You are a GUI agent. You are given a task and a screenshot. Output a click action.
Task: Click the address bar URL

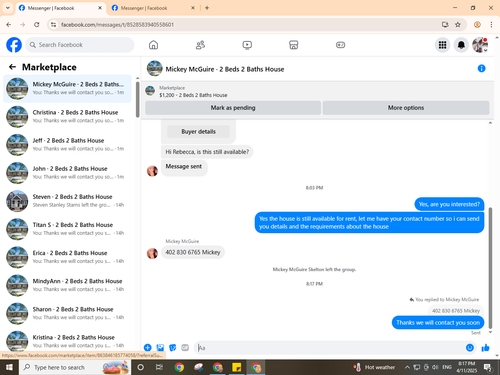pos(117,25)
